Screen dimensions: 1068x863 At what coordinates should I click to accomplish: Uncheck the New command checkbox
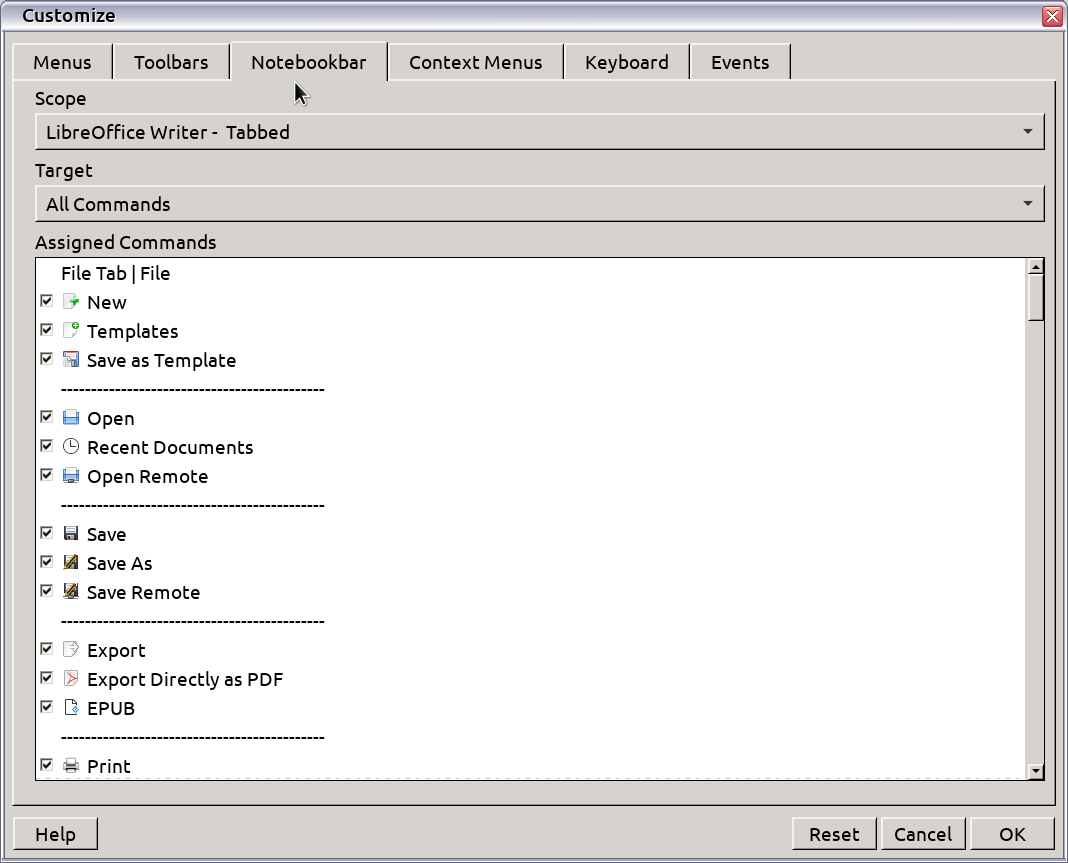click(46, 300)
